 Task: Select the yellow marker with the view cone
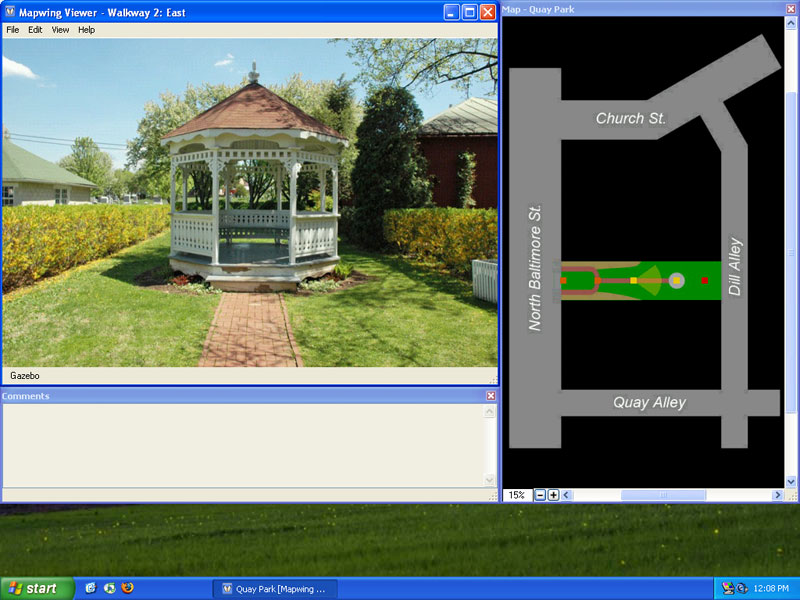tap(633, 280)
